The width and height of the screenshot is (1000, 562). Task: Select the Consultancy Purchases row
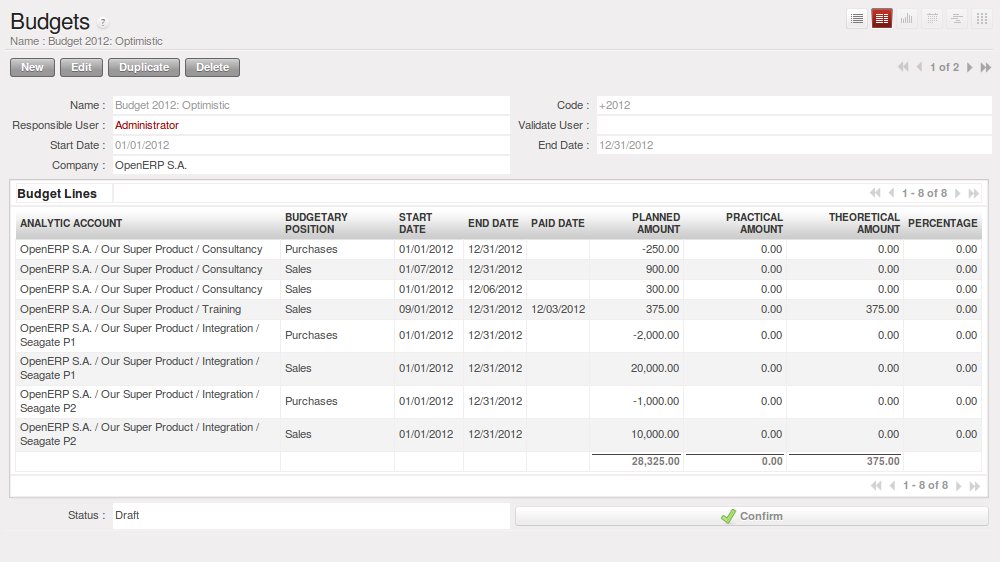pyautogui.click(x=499, y=249)
